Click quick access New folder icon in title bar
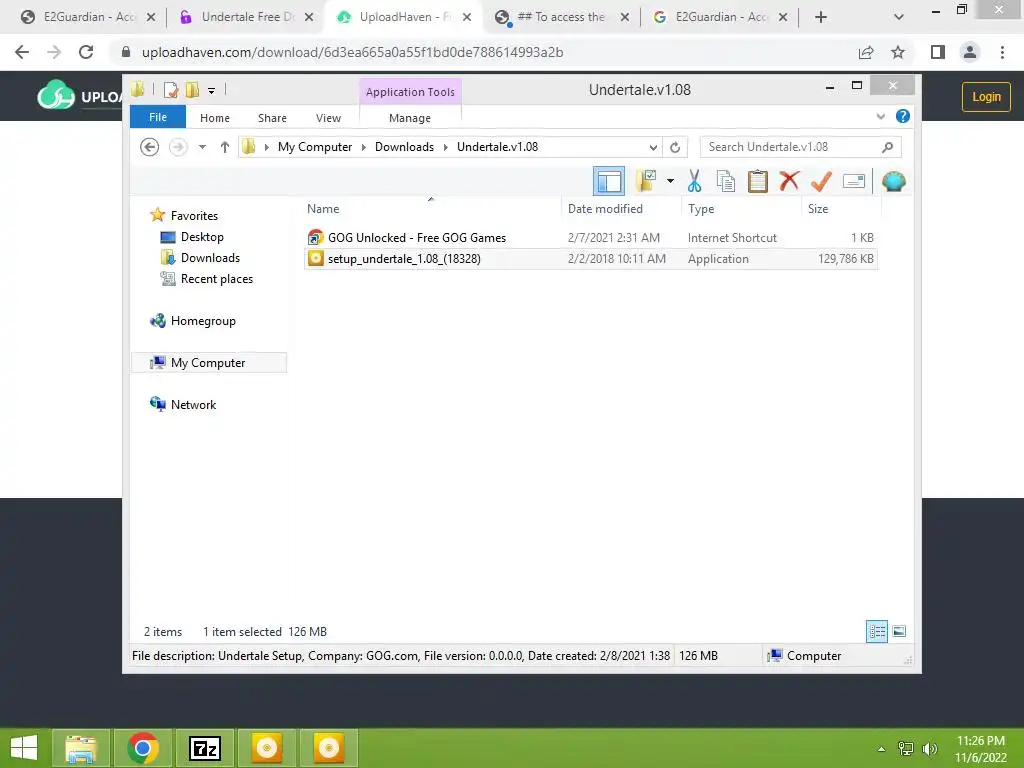The height and width of the screenshot is (768, 1024). tap(193, 89)
